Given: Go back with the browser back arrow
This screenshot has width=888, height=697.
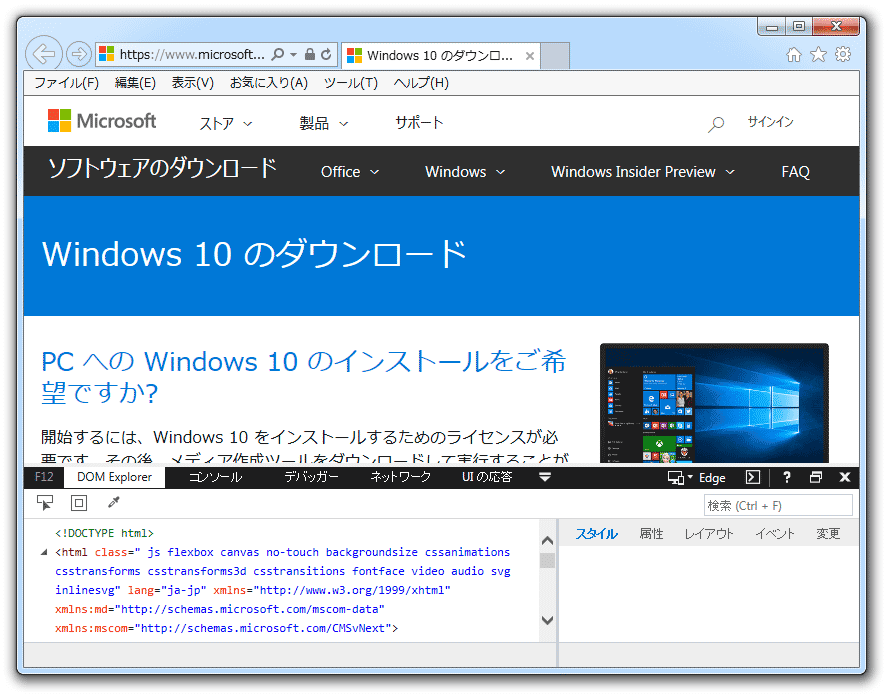Looking at the screenshot, I should (44, 54).
